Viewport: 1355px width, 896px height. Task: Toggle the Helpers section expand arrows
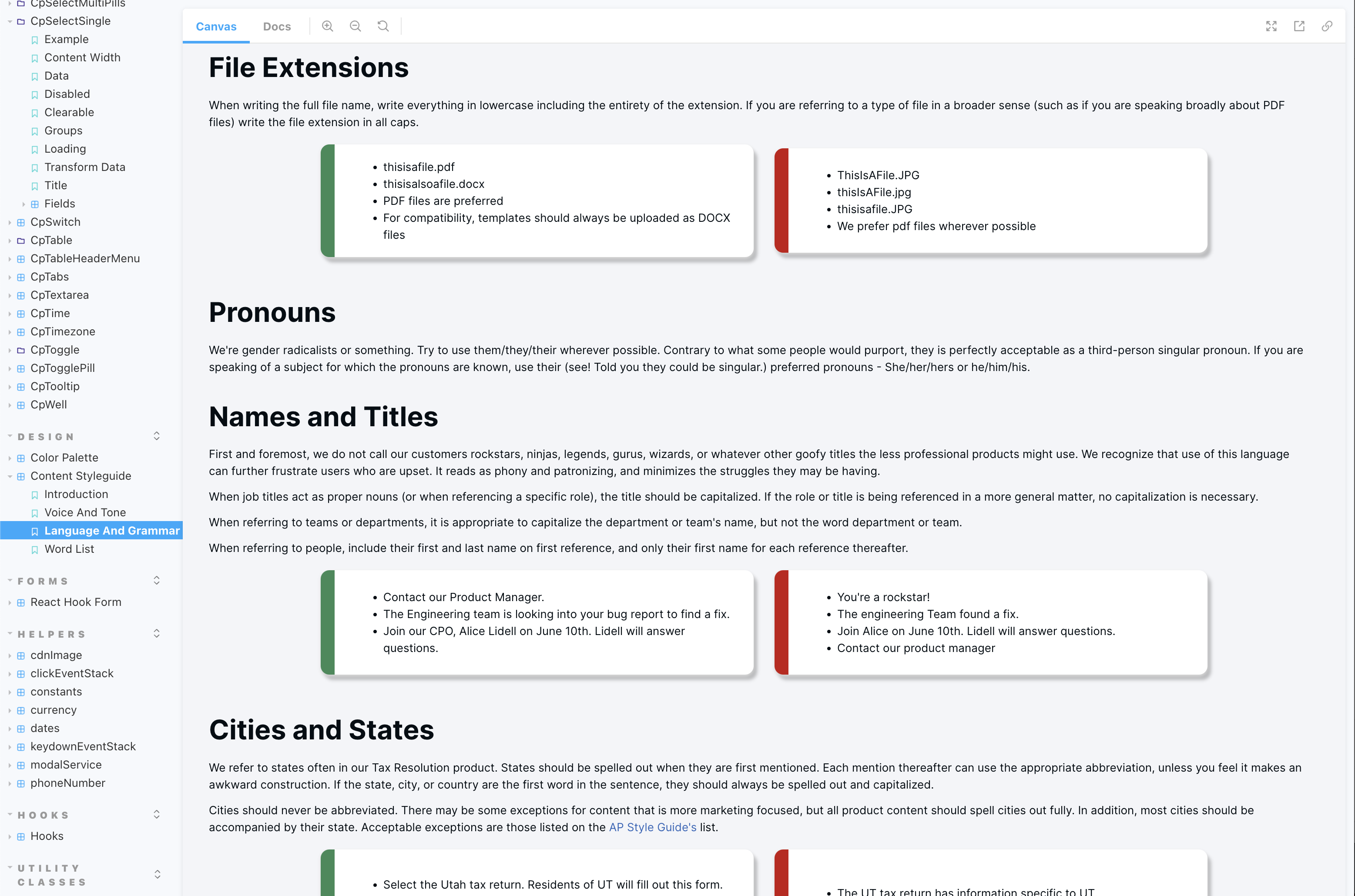click(157, 634)
